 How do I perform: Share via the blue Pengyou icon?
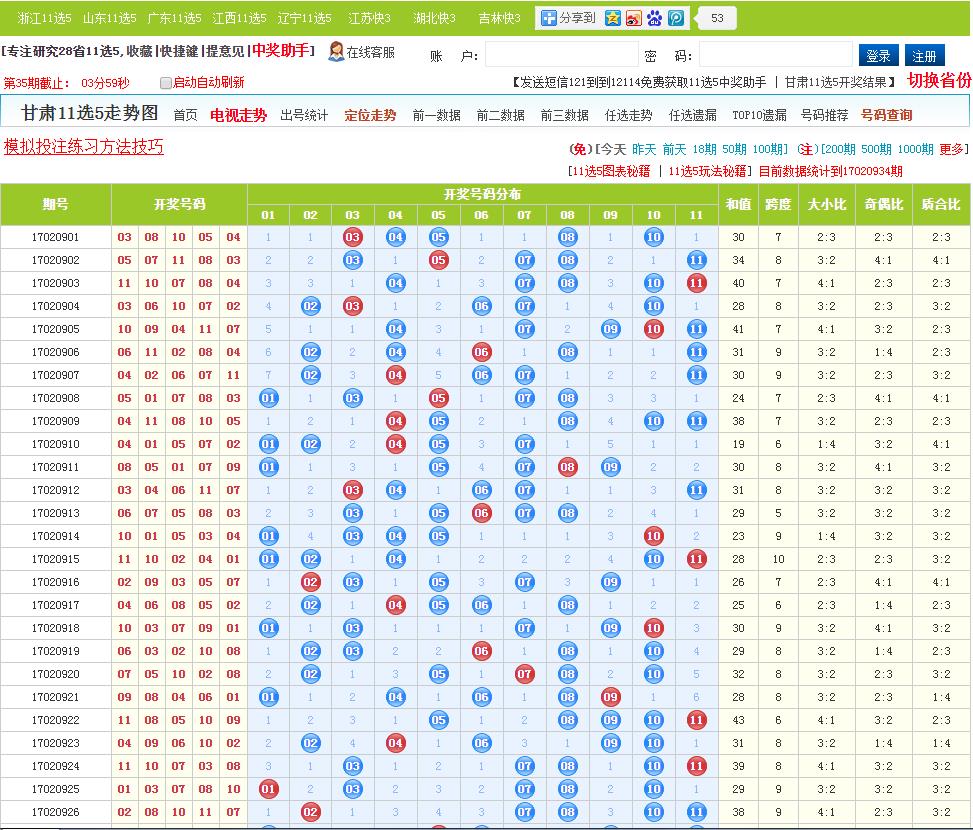point(676,18)
